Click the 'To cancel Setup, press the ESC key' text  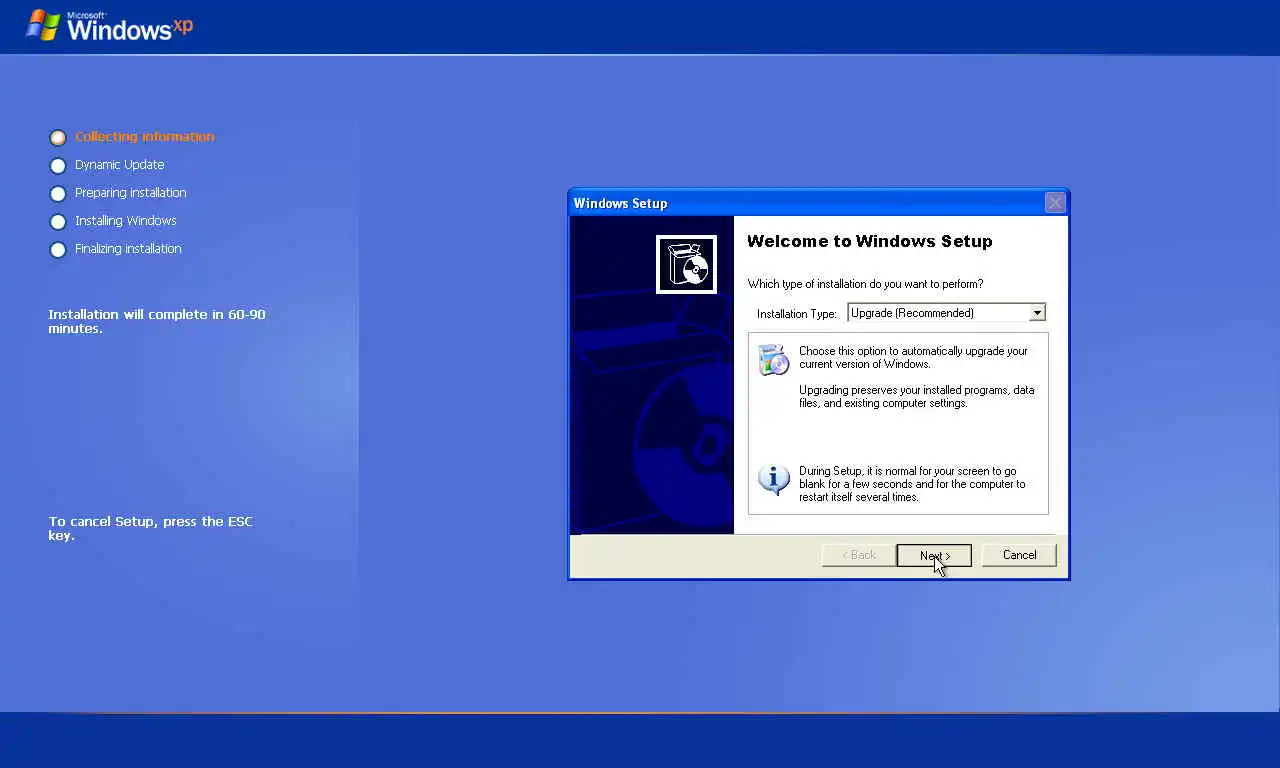pos(150,528)
